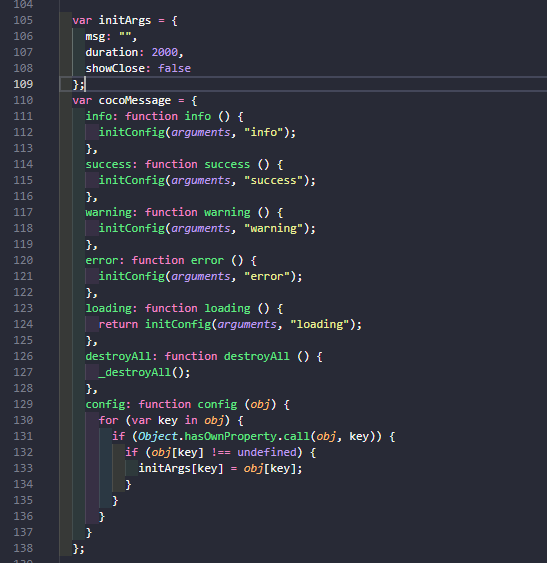Click line number 105 in the gutter

tap(23, 20)
